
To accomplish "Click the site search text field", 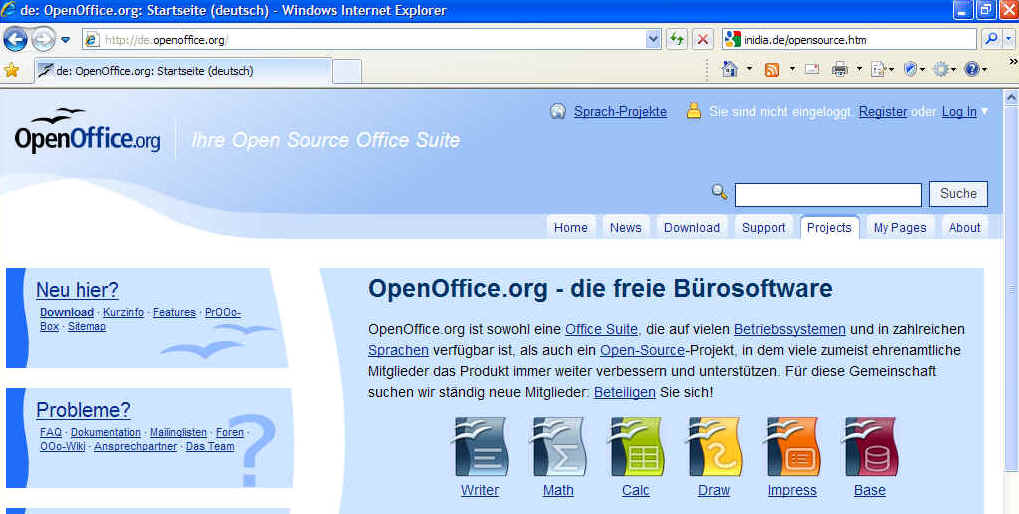I will (x=828, y=195).
